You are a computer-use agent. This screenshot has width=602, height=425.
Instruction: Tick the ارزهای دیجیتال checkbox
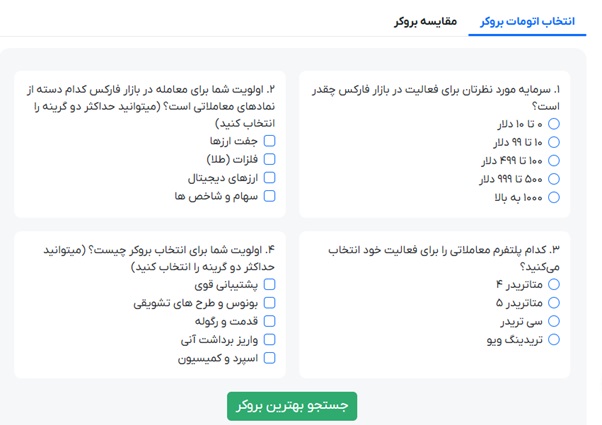pyautogui.click(x=269, y=178)
